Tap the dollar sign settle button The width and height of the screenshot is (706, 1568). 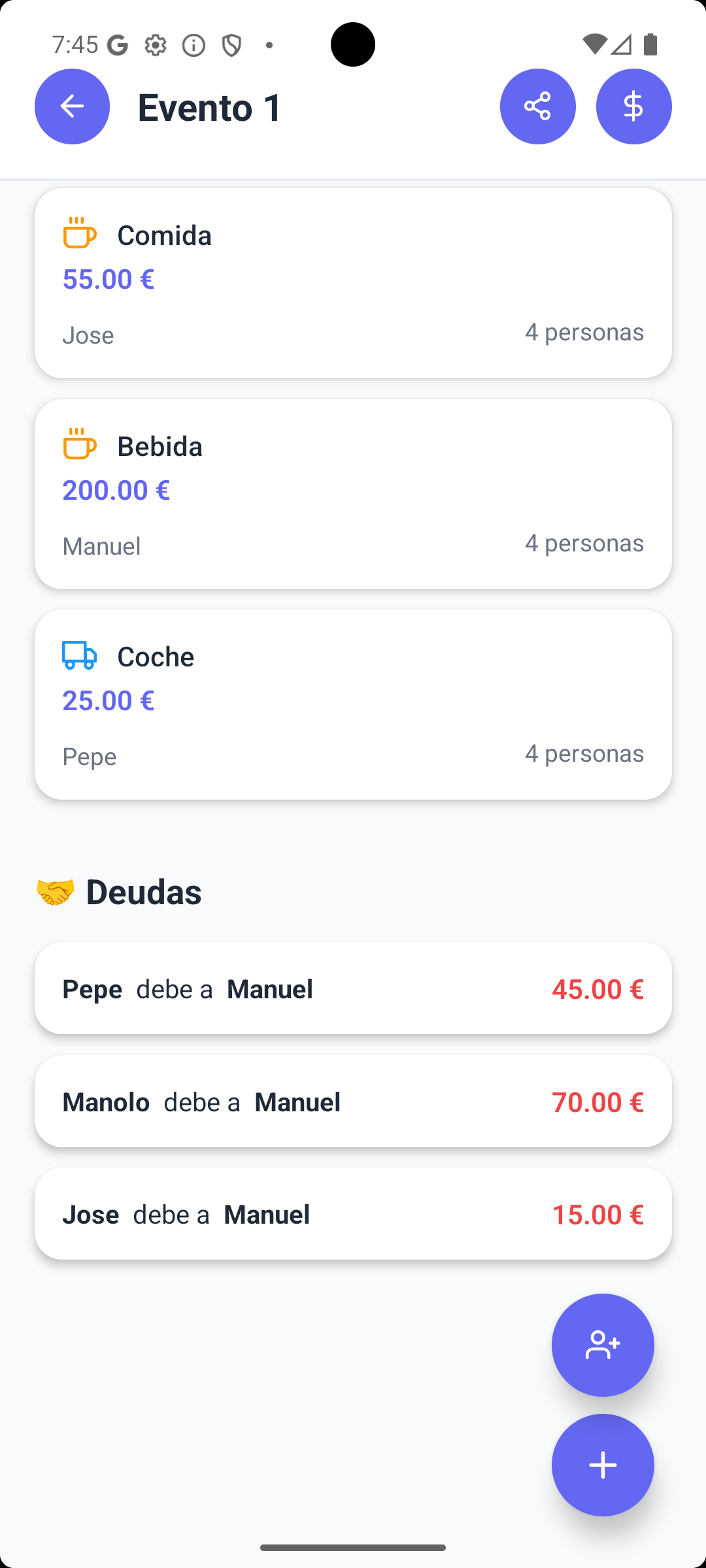634,106
